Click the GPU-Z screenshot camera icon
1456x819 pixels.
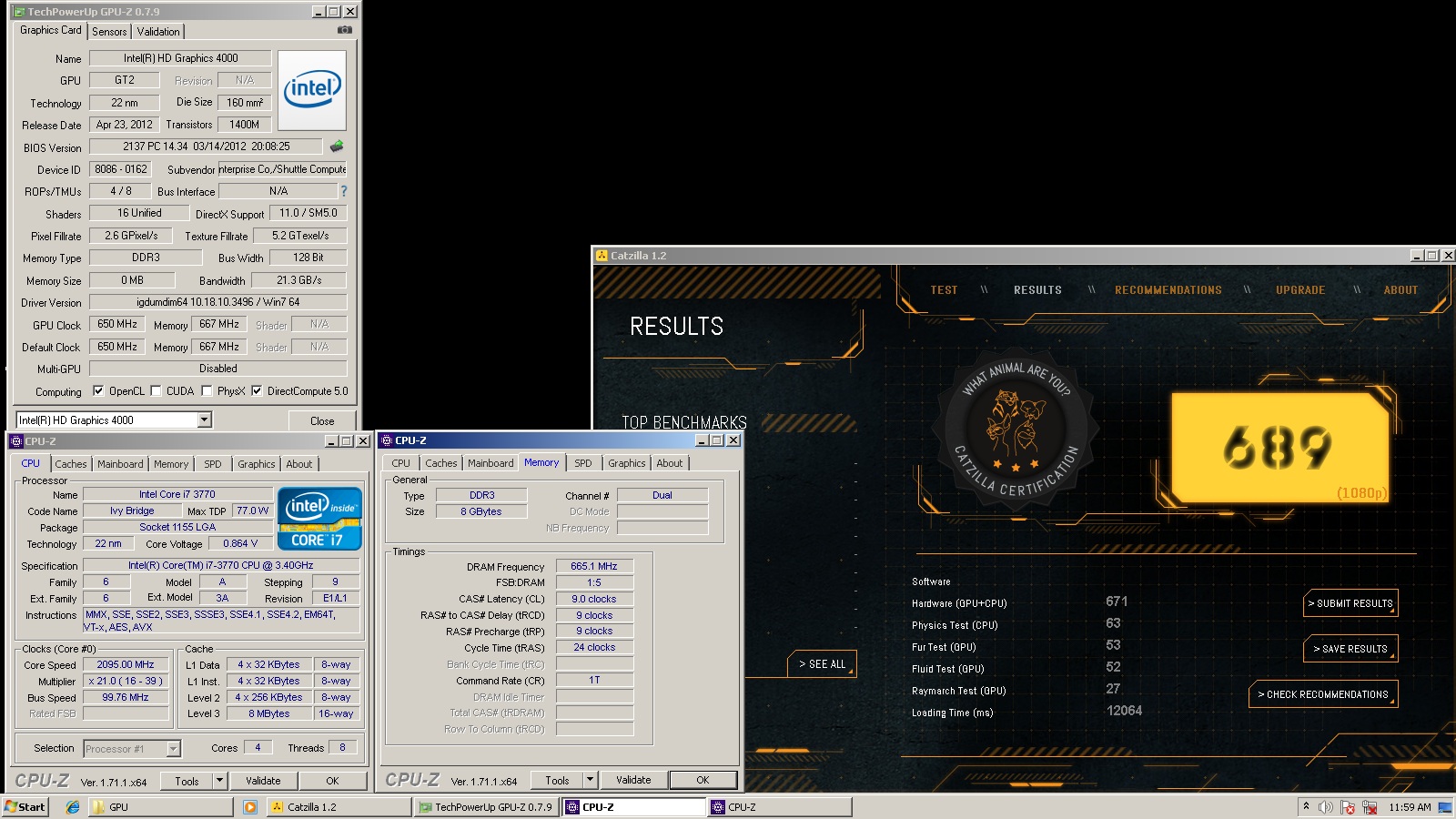(345, 30)
